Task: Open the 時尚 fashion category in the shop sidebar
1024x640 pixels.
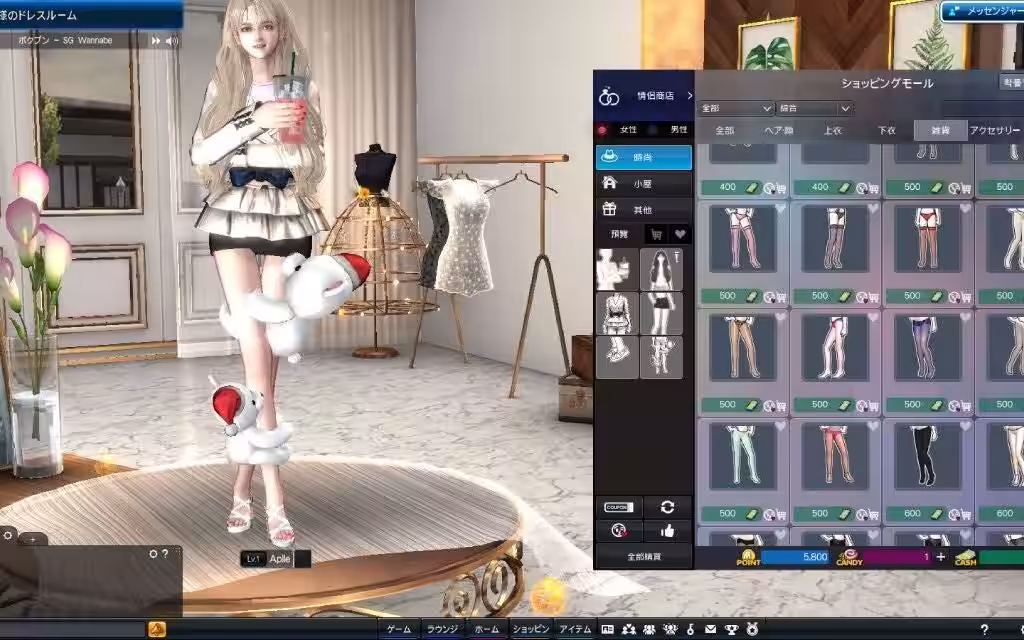Action: [645, 157]
